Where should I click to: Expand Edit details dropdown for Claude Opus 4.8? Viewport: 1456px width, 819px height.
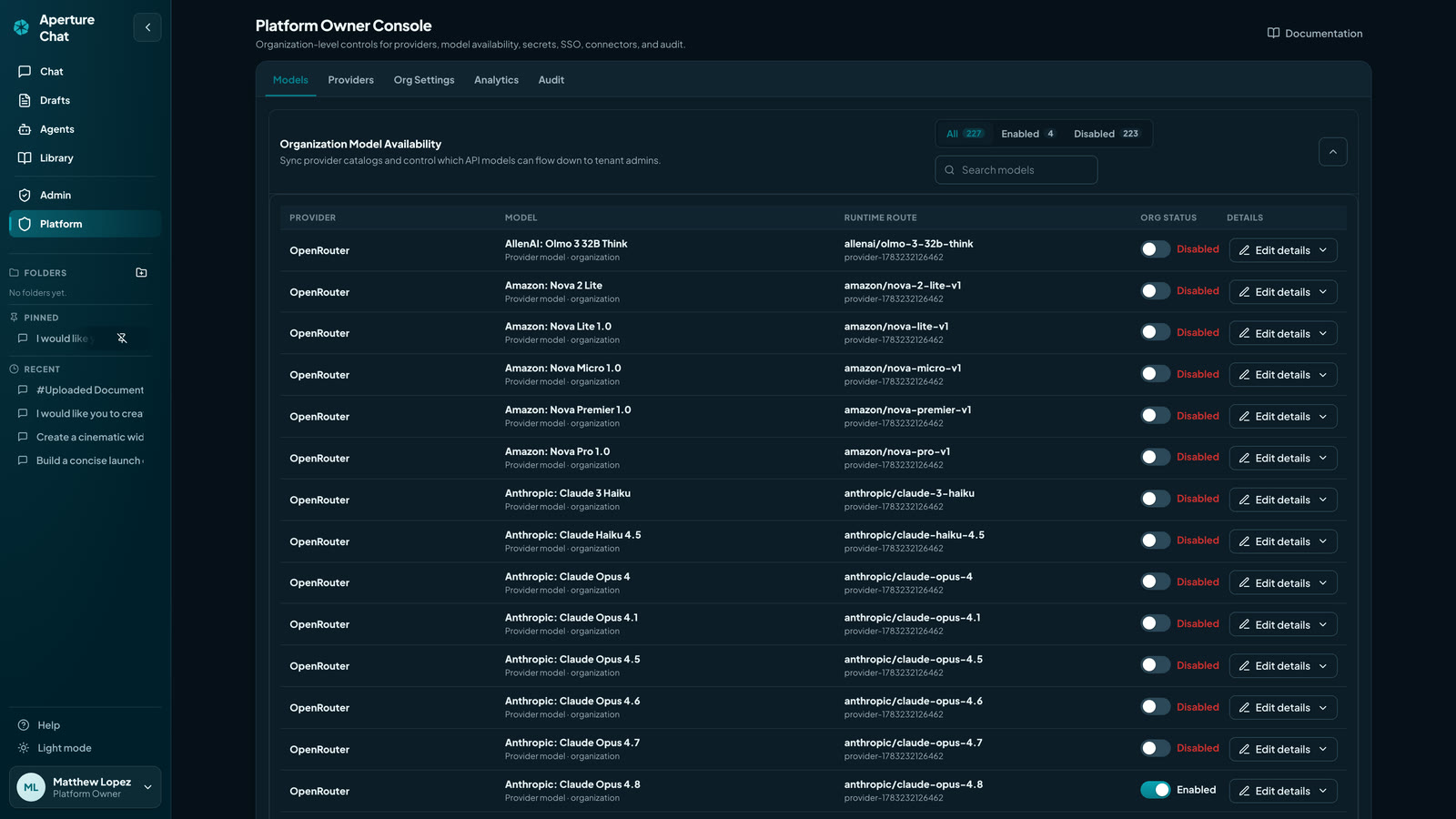(x=1323, y=791)
